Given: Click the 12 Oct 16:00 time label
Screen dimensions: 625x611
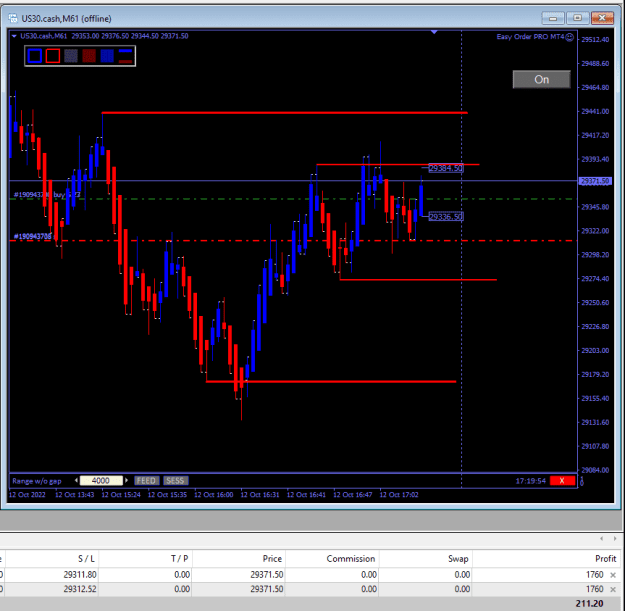Looking at the screenshot, I should (x=214, y=495).
